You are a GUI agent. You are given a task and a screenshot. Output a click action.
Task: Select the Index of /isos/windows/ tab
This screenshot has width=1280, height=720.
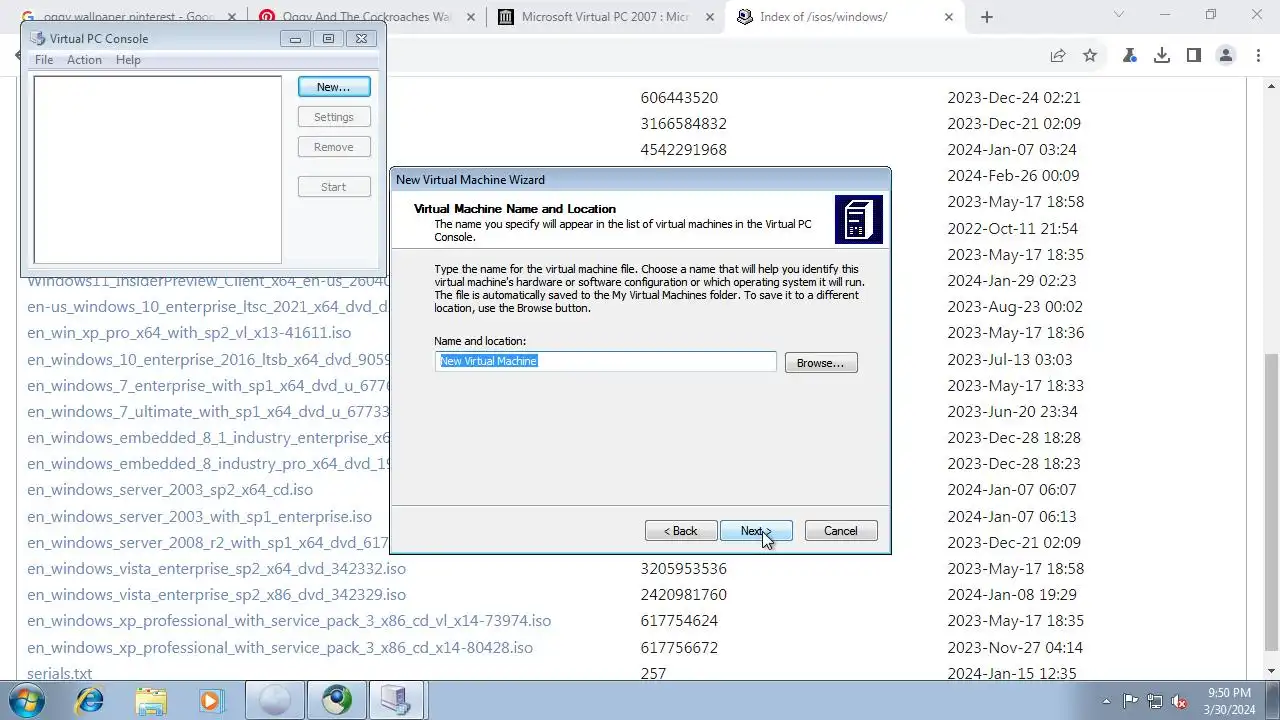click(x=846, y=17)
